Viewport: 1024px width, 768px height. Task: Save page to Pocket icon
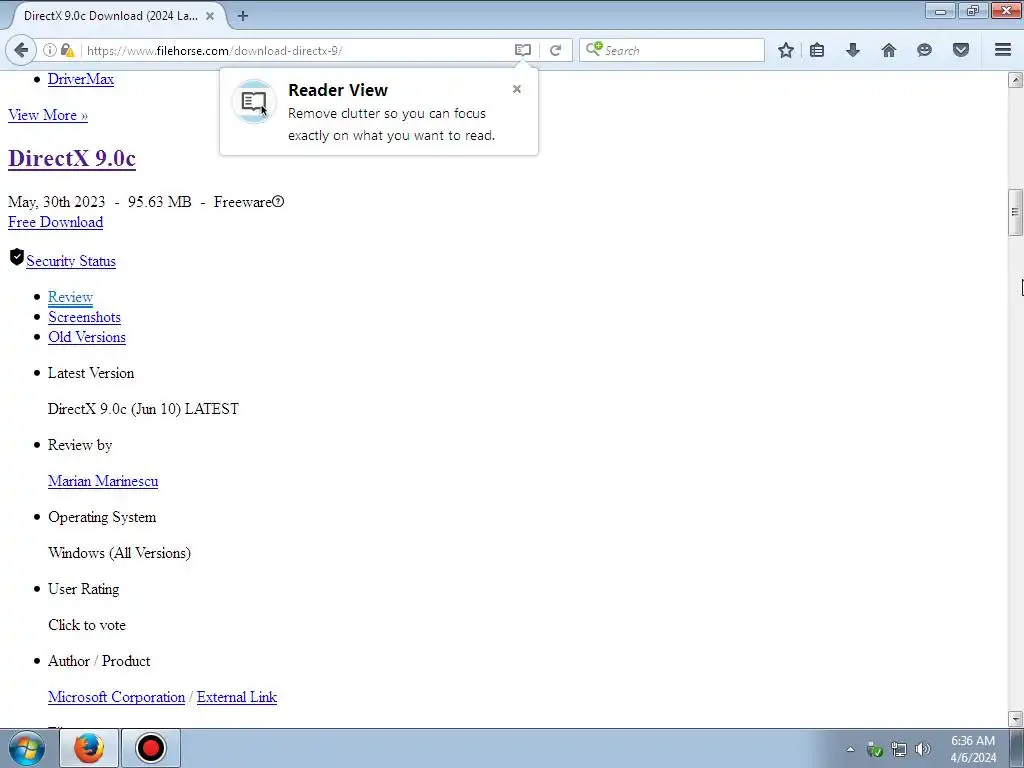(961, 50)
